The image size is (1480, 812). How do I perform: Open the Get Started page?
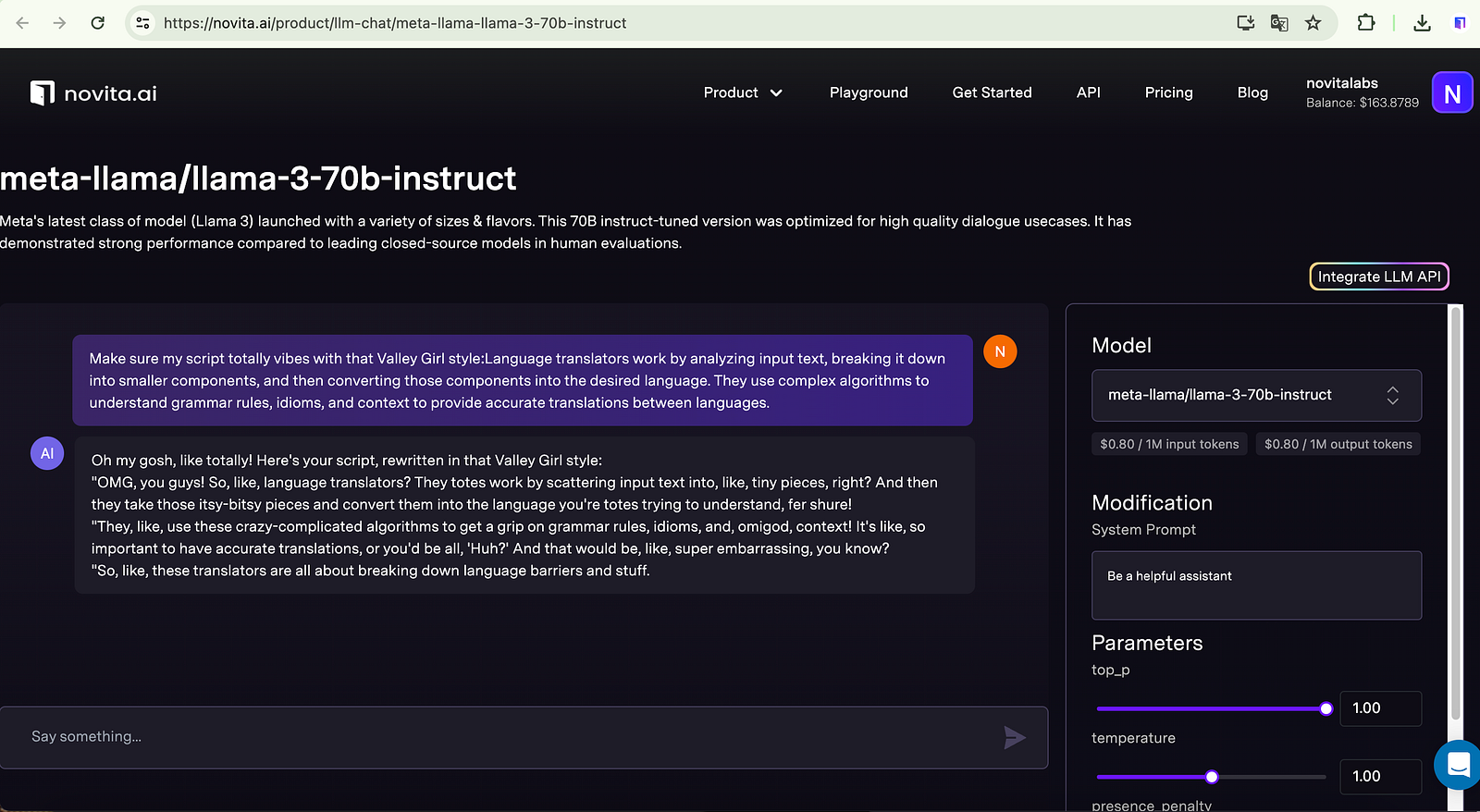(x=992, y=92)
